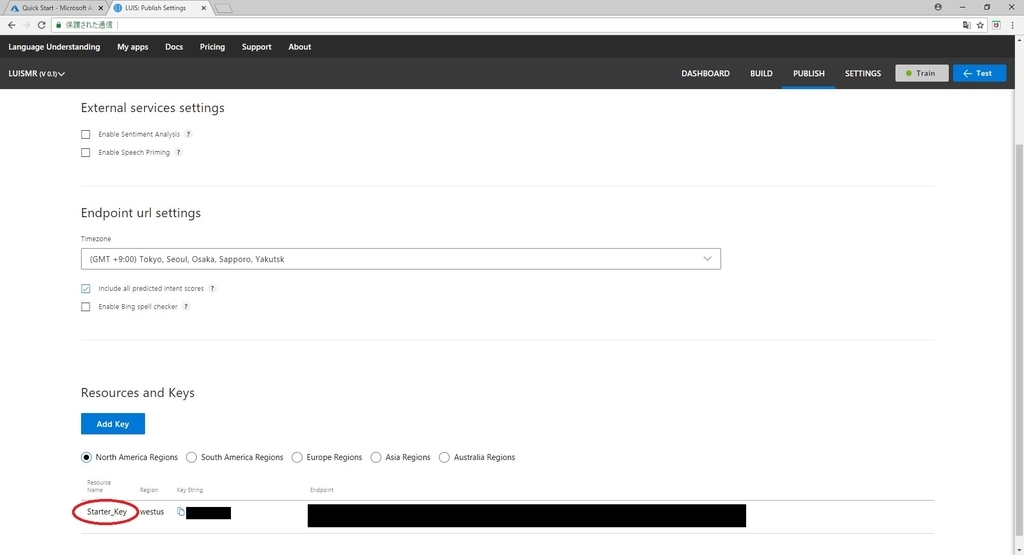Click the browser back arrow
The height and width of the screenshot is (555, 1024).
click(x=12, y=25)
